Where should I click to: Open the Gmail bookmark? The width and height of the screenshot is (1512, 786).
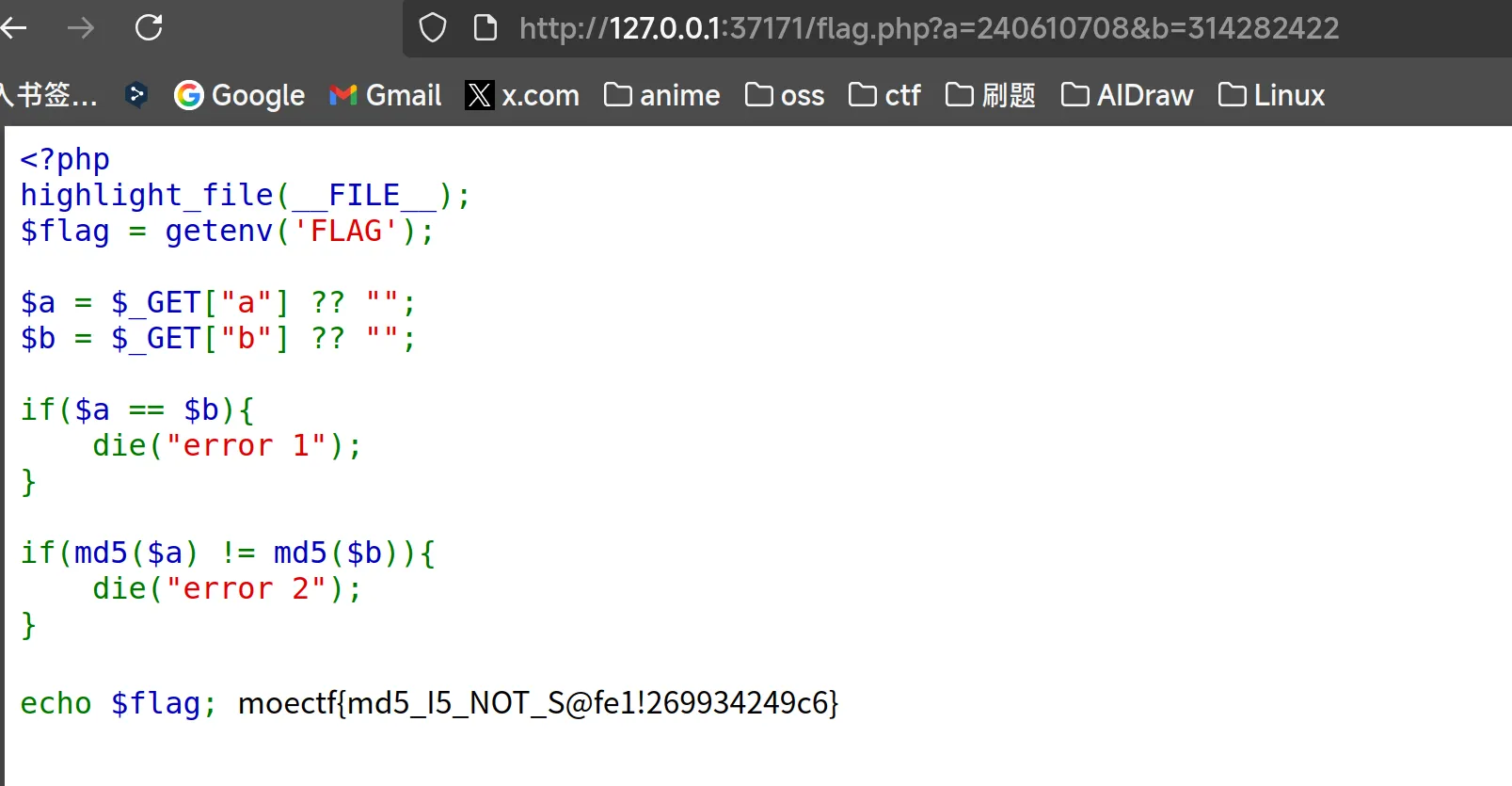pyautogui.click(x=385, y=95)
